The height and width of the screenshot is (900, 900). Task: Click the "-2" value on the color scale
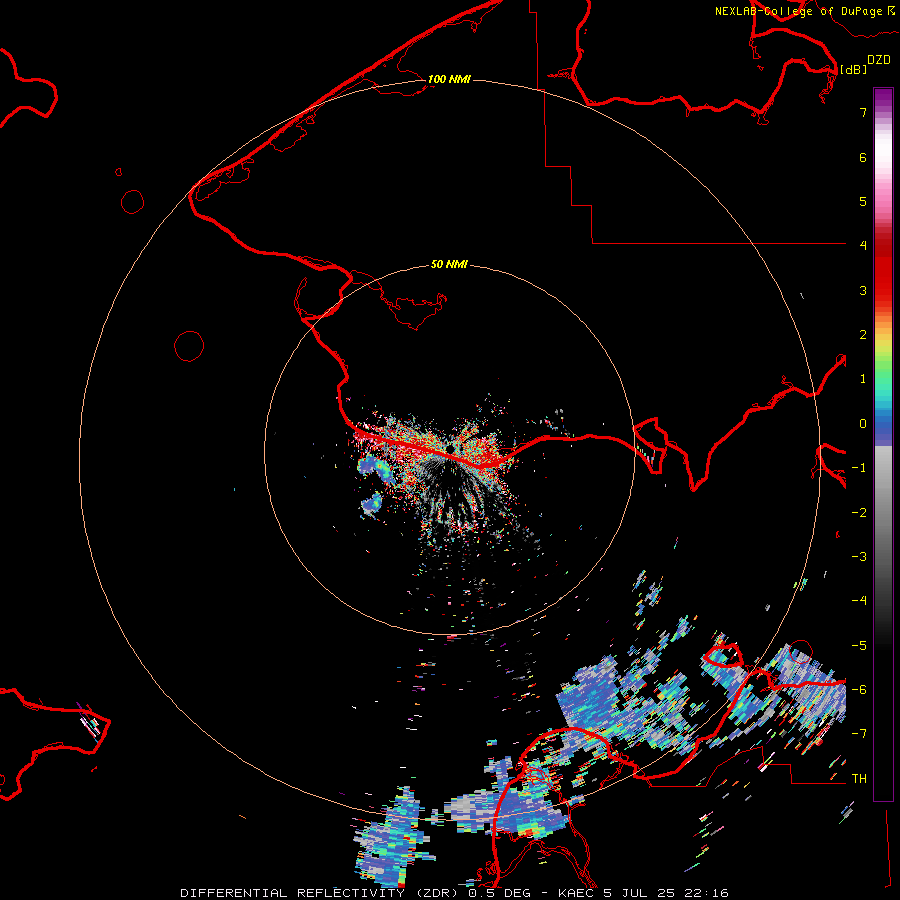[859, 513]
